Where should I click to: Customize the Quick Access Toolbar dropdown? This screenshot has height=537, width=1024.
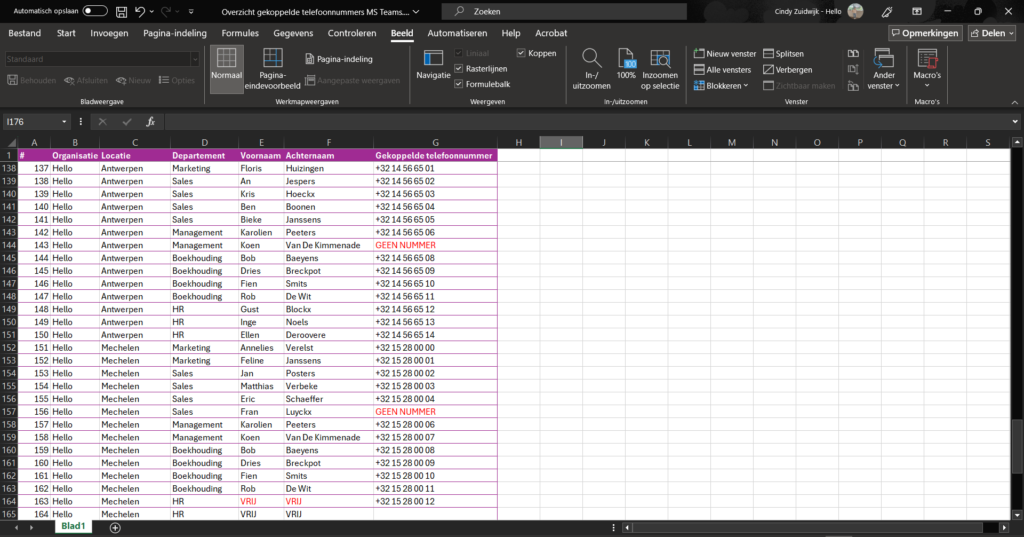click(191, 12)
